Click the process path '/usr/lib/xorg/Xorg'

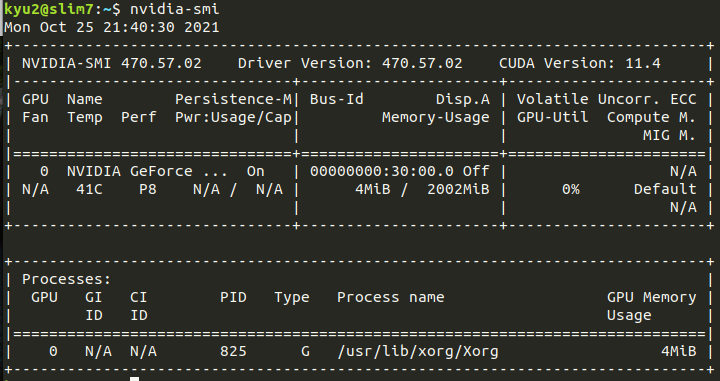click(418, 352)
